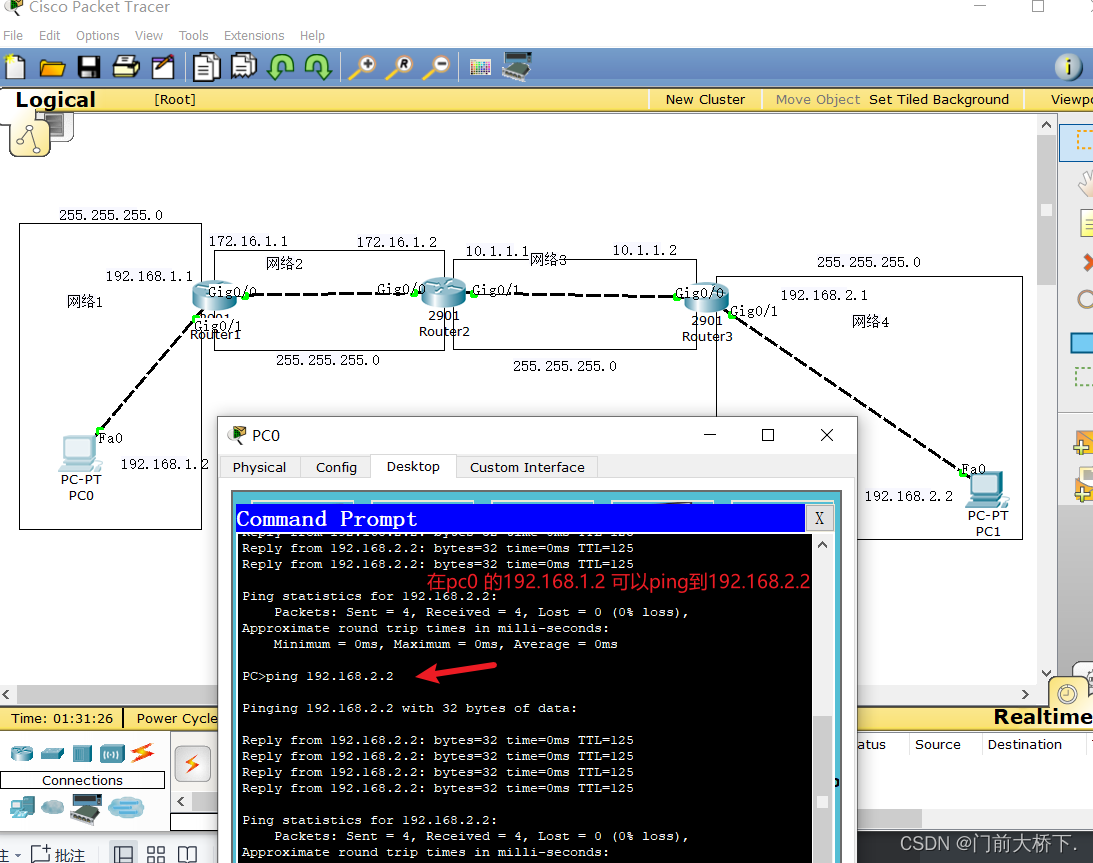The height and width of the screenshot is (863, 1093).
Task: Select PC0 device on the canvas
Action: click(79, 453)
